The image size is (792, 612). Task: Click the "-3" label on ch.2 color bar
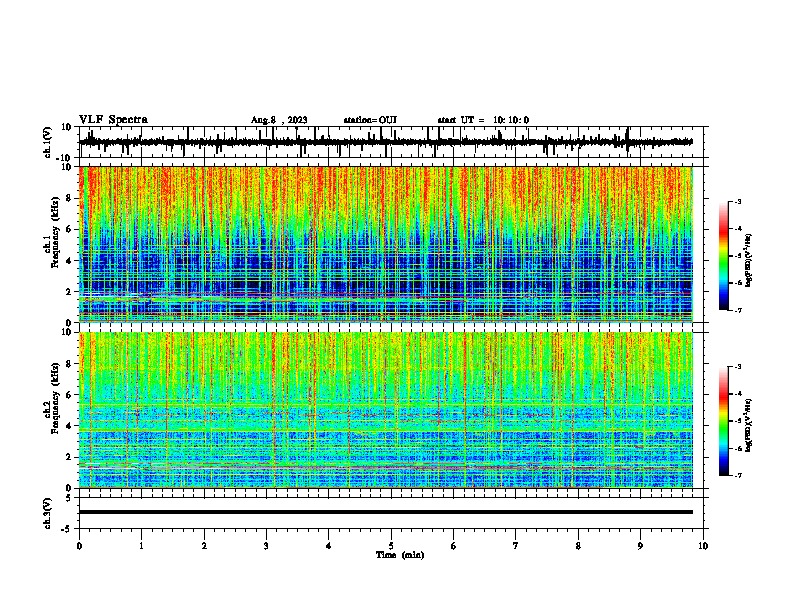point(737,367)
